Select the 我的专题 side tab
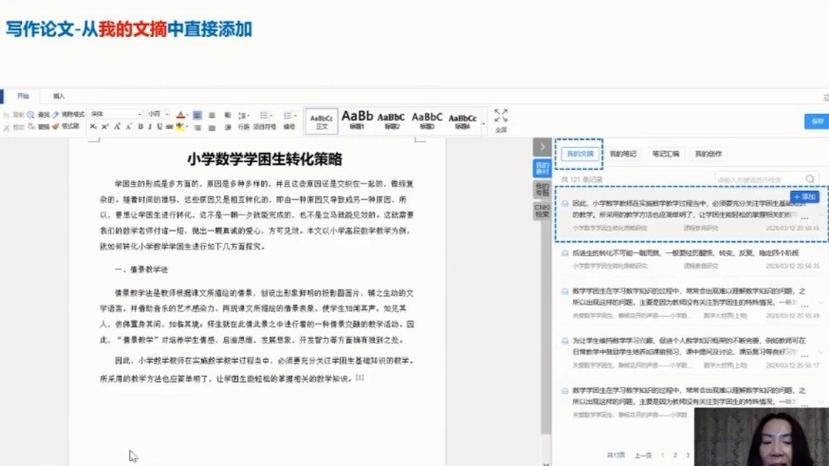Screen dimensions: 829x466 click(542, 190)
